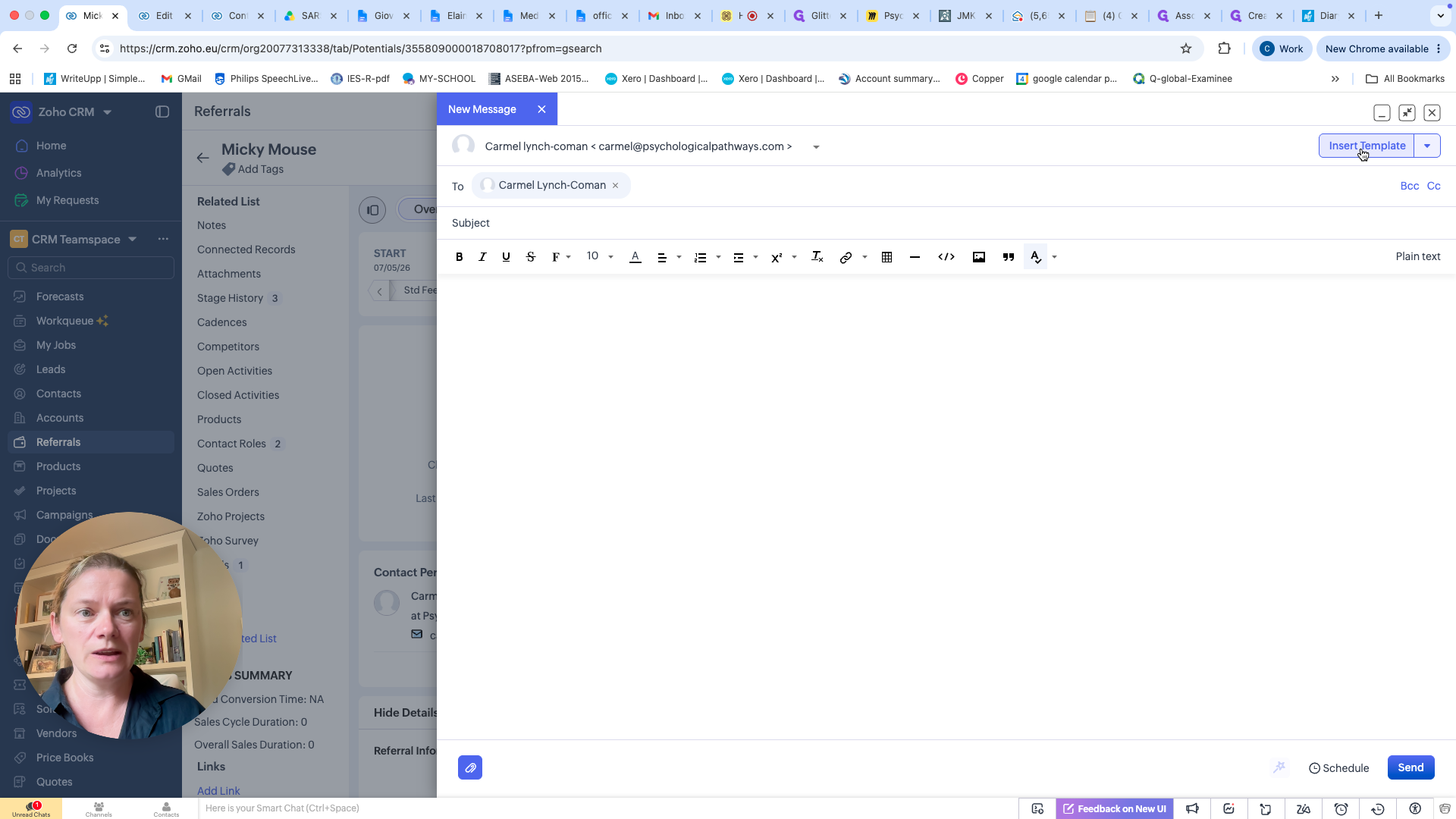Go to Home in sidebar
The image size is (1456, 819).
51,146
